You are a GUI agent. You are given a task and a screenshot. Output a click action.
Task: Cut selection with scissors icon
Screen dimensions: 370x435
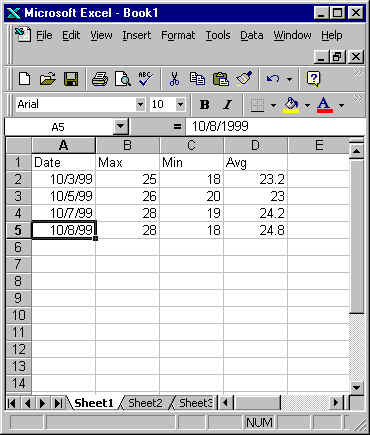(x=174, y=79)
